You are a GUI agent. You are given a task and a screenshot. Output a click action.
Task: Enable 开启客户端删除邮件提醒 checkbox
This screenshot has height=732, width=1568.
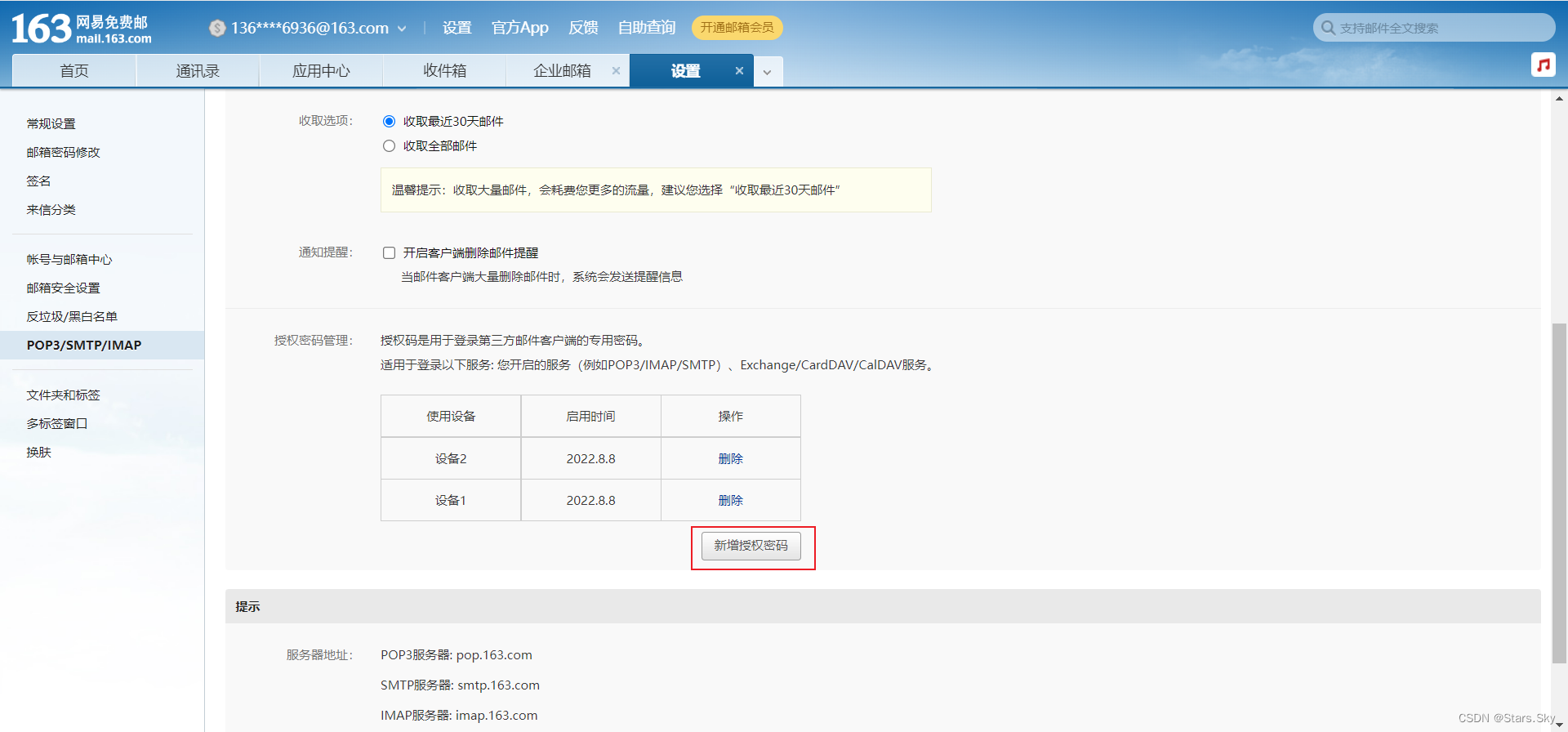click(x=390, y=253)
